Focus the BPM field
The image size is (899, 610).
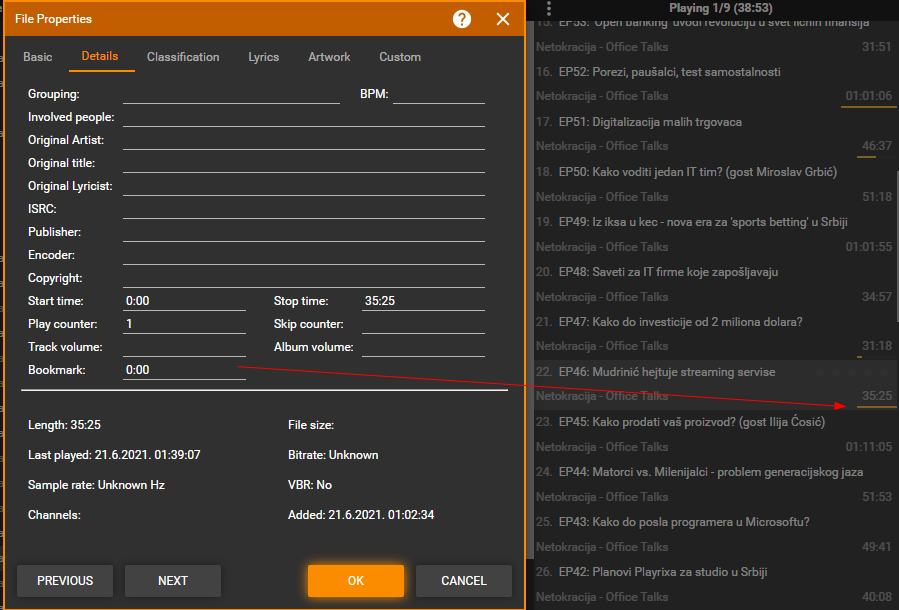(438, 94)
